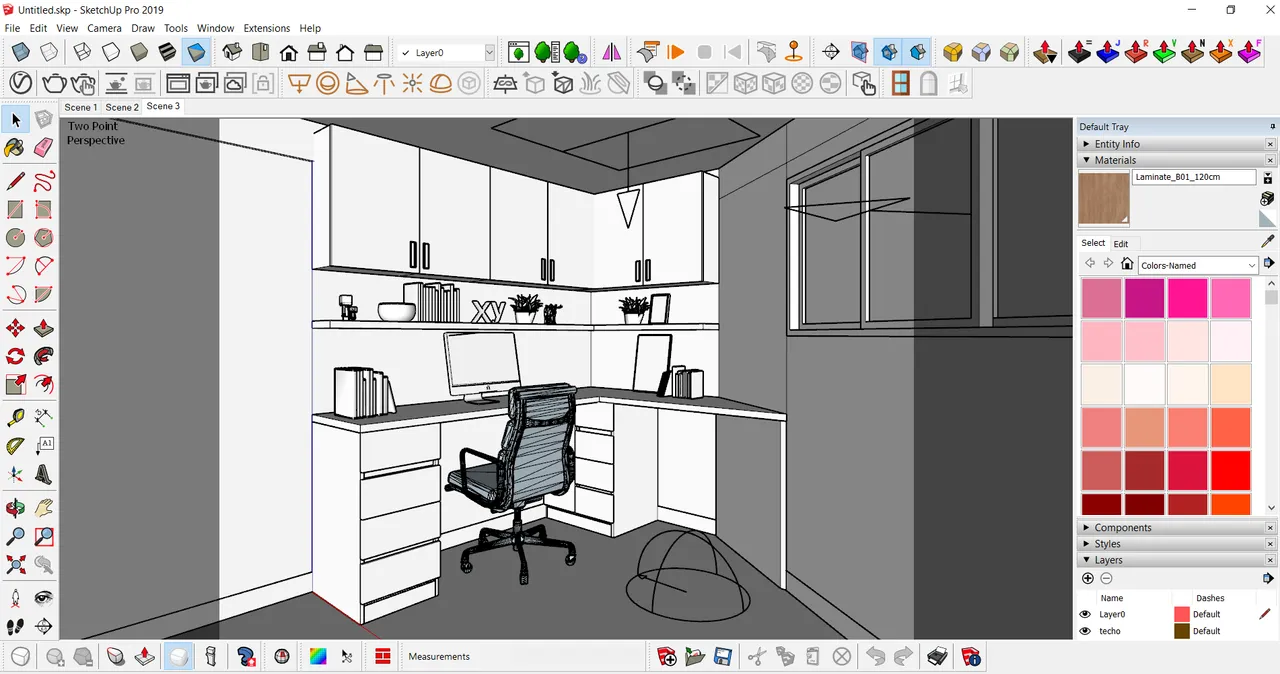Choose the Paint Bucket tool
The height and width of the screenshot is (674, 1280).
click(15, 148)
